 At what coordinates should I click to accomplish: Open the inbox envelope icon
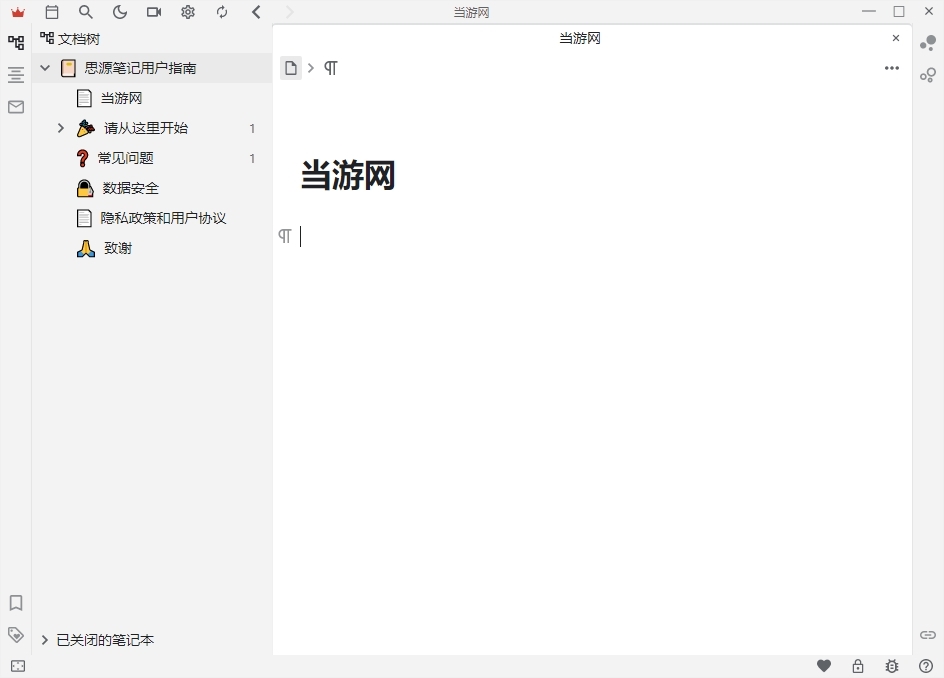(x=16, y=107)
